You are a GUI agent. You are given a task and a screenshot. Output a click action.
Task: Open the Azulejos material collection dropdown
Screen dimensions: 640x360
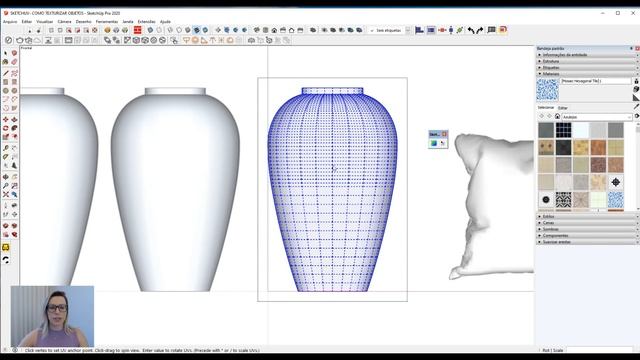click(x=597, y=117)
